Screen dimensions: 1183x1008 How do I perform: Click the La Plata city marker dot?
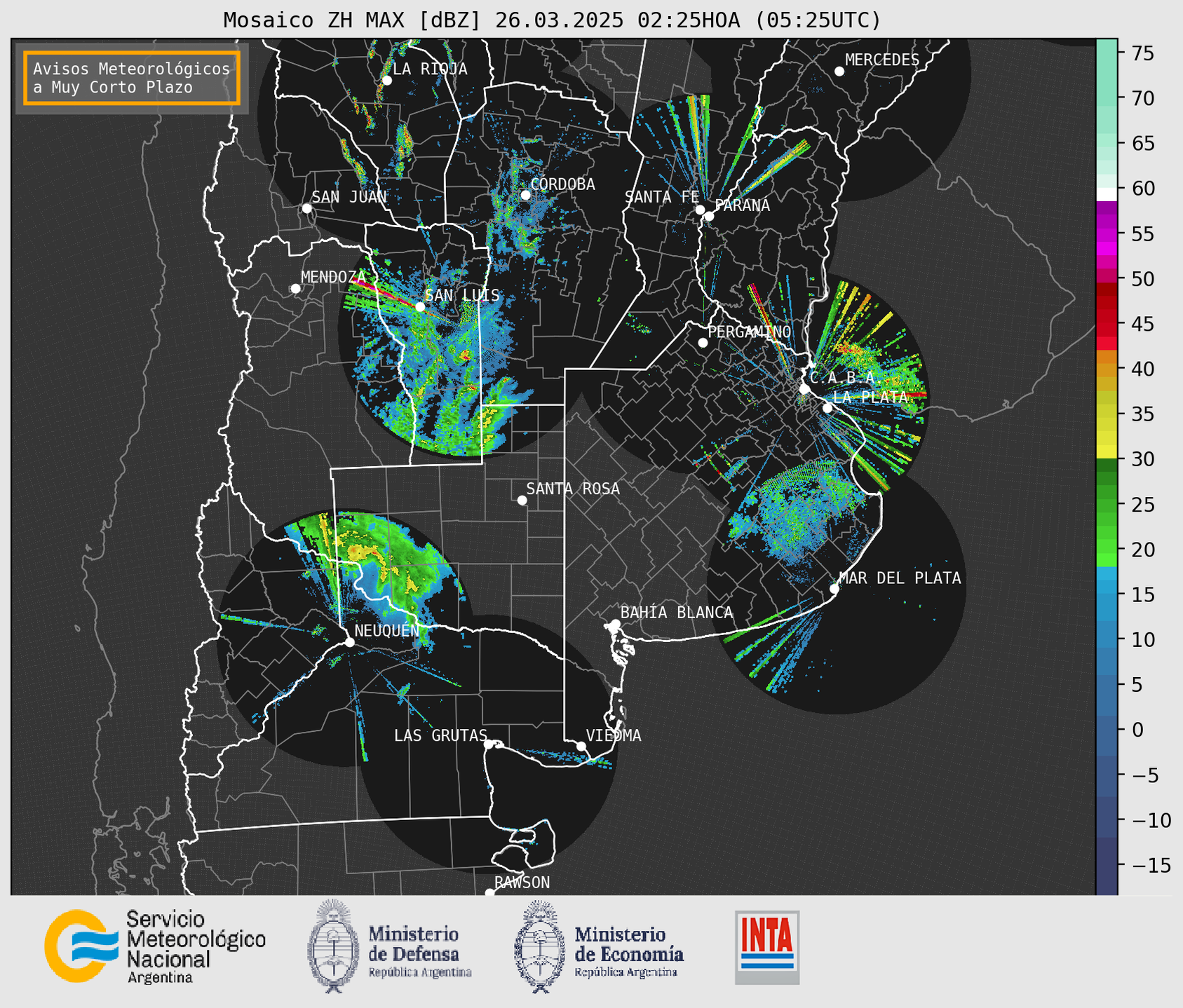pos(827,408)
